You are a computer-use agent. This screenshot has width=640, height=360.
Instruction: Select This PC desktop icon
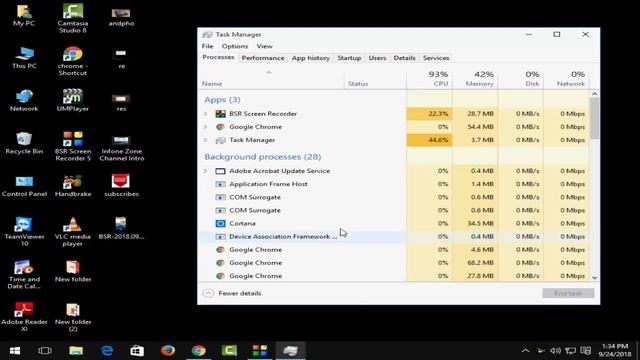pyautogui.click(x=24, y=58)
